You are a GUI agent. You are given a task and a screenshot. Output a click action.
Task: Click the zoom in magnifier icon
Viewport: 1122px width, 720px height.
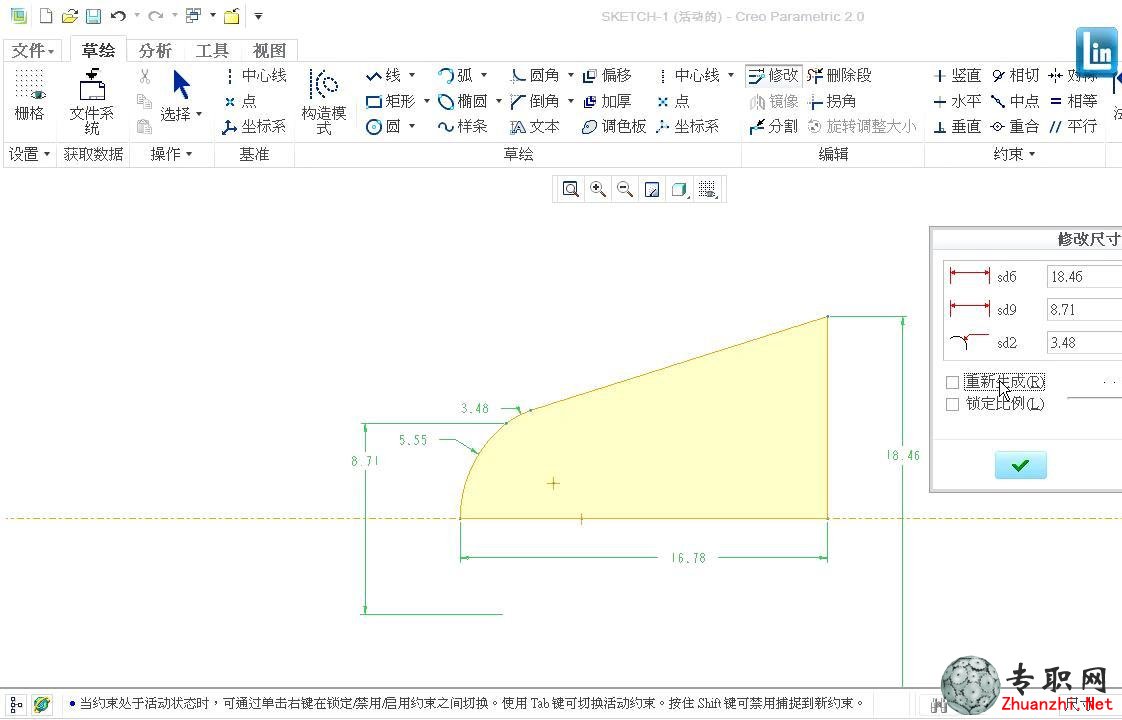[x=597, y=189]
